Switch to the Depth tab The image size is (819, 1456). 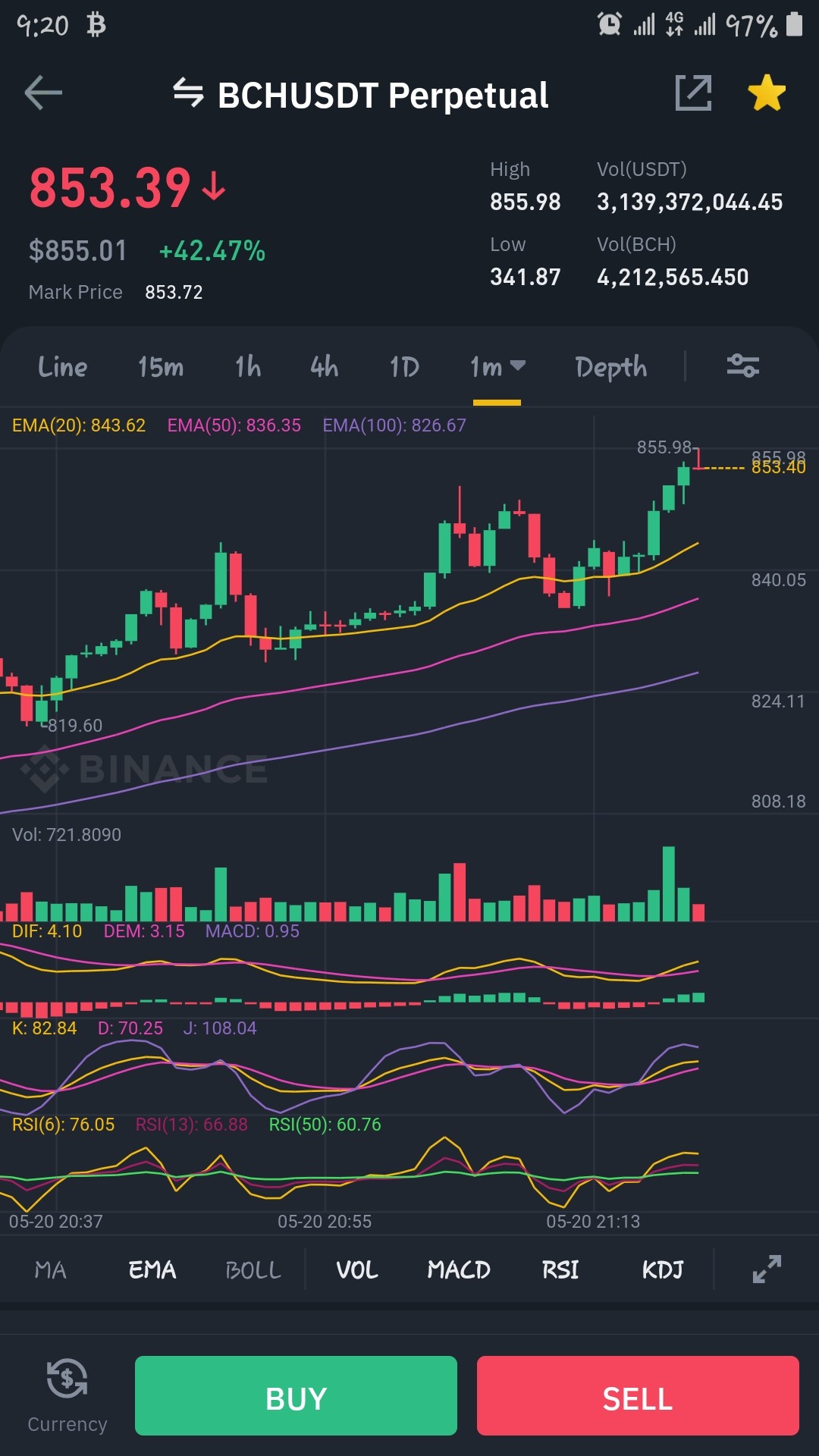[x=611, y=368]
